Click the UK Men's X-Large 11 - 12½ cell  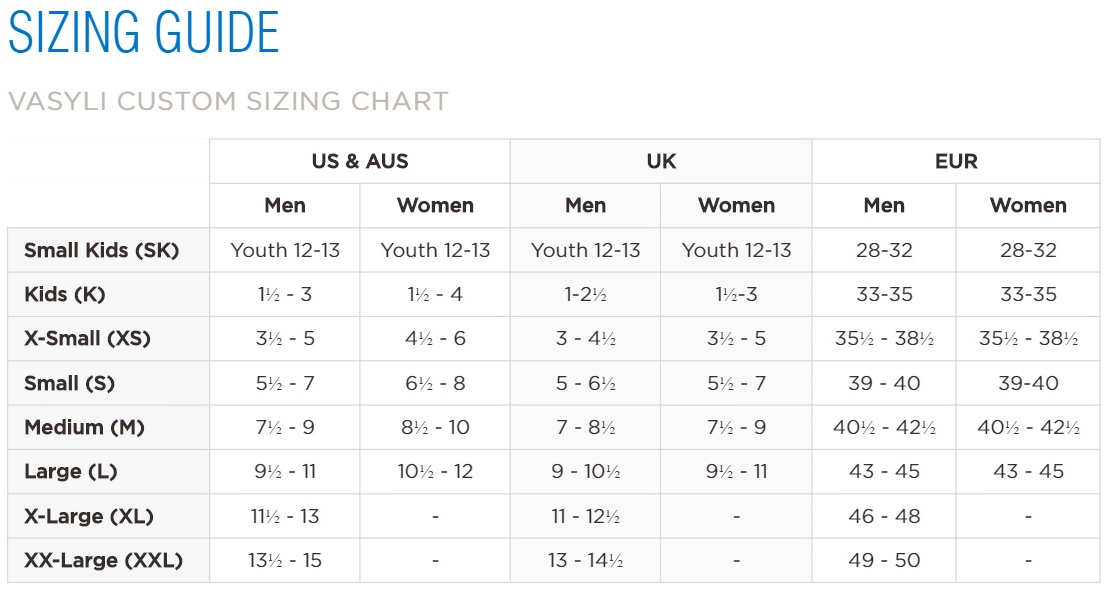(x=586, y=516)
